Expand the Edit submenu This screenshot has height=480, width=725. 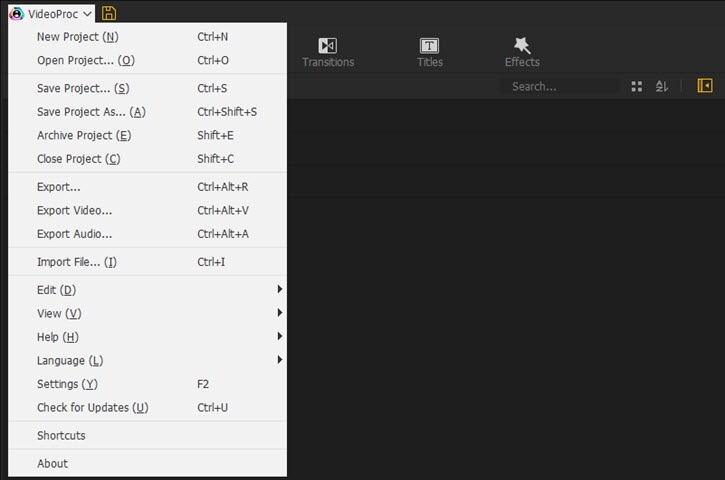147,290
